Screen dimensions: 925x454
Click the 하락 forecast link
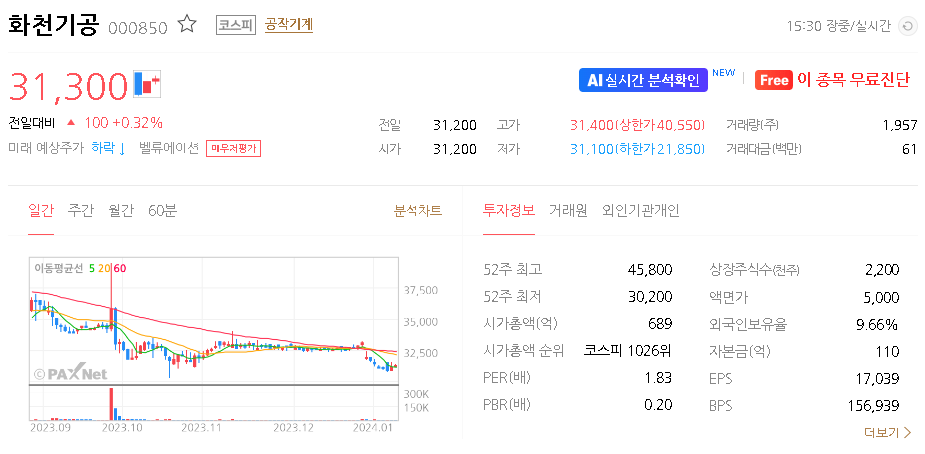[109, 149]
